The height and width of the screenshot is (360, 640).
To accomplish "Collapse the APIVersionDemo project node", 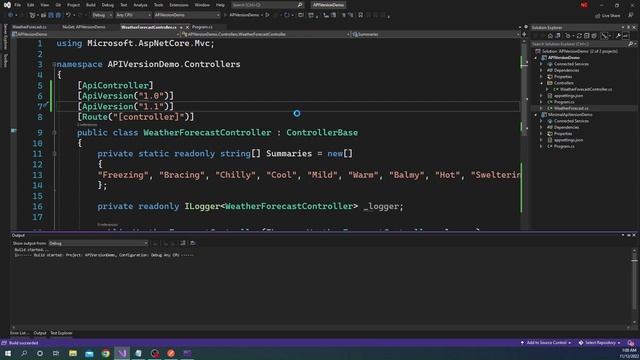I will click(536, 58).
